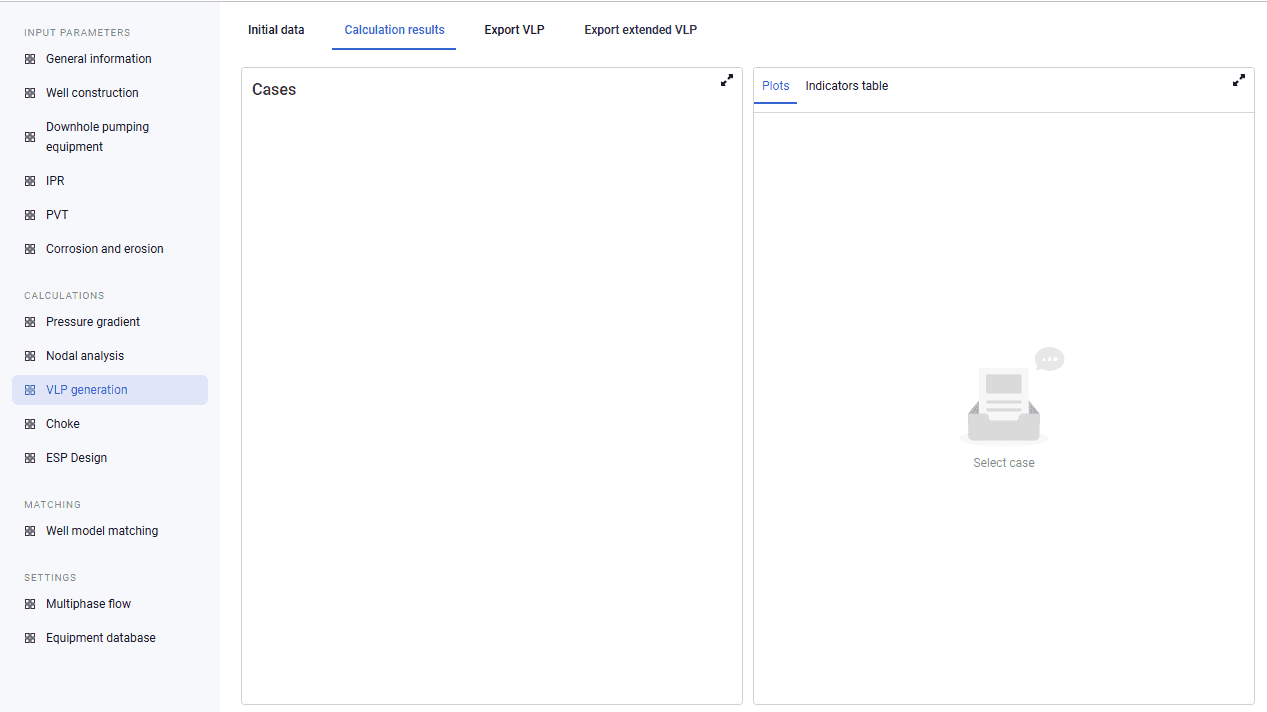Open the Export extended VLP tab
The height and width of the screenshot is (712, 1267).
point(641,30)
